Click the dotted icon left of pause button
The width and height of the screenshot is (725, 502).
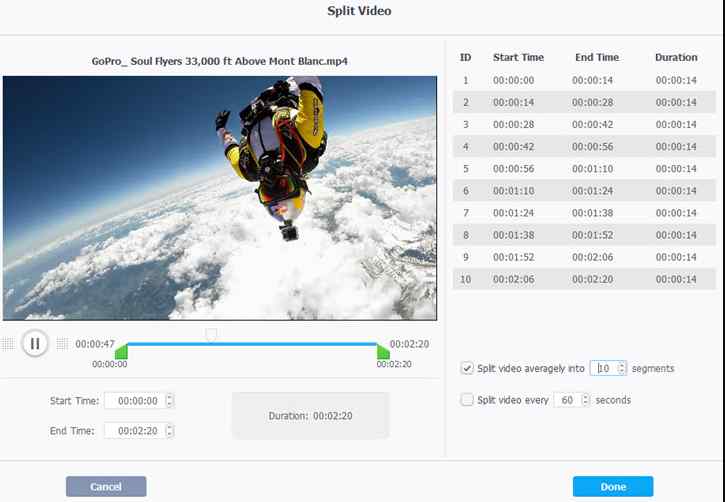click(x=8, y=343)
